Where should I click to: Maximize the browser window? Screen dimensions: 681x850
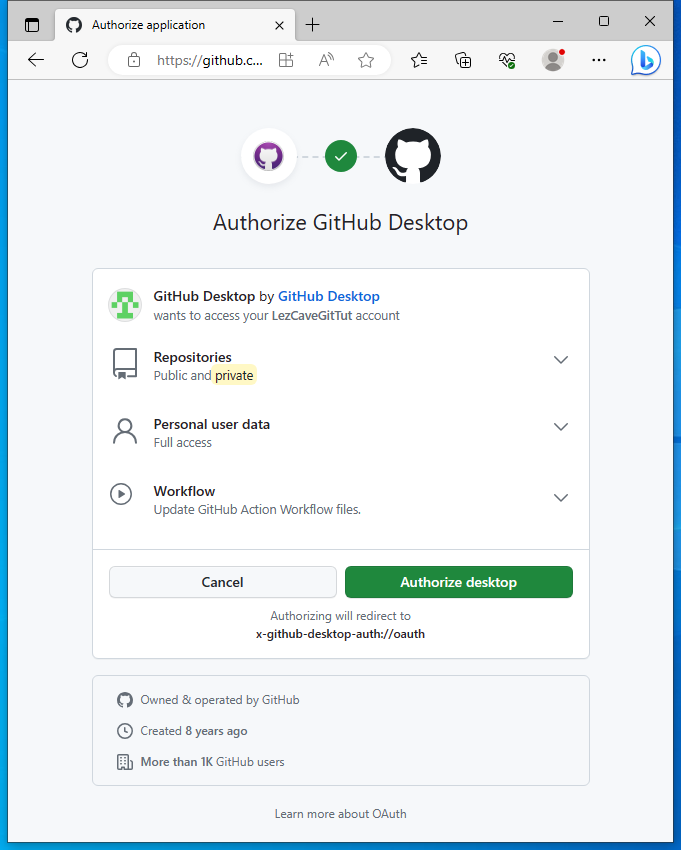[x=603, y=21]
